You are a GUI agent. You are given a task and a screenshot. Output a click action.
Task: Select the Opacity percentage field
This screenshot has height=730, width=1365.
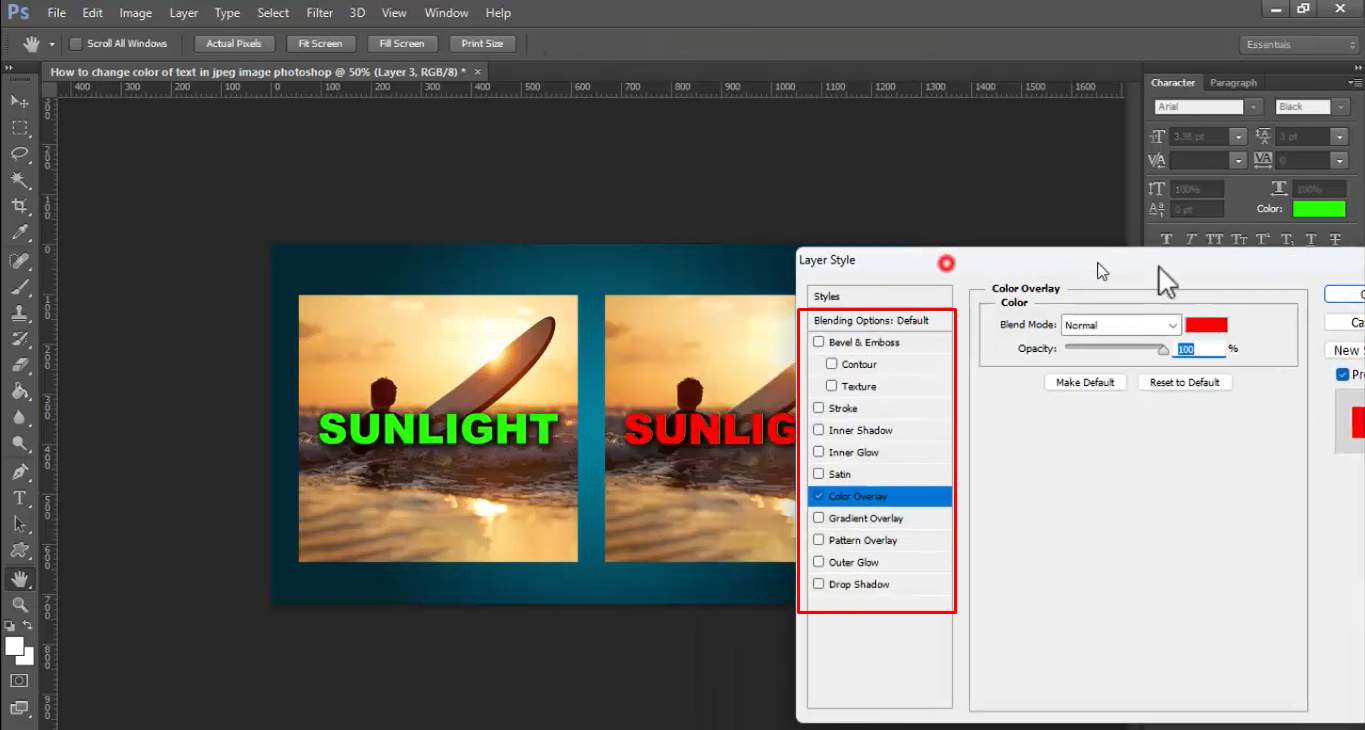point(1197,348)
